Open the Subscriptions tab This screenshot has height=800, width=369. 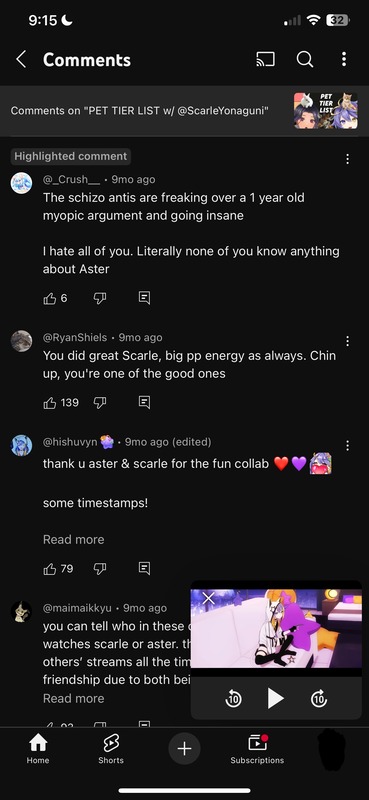click(x=257, y=749)
